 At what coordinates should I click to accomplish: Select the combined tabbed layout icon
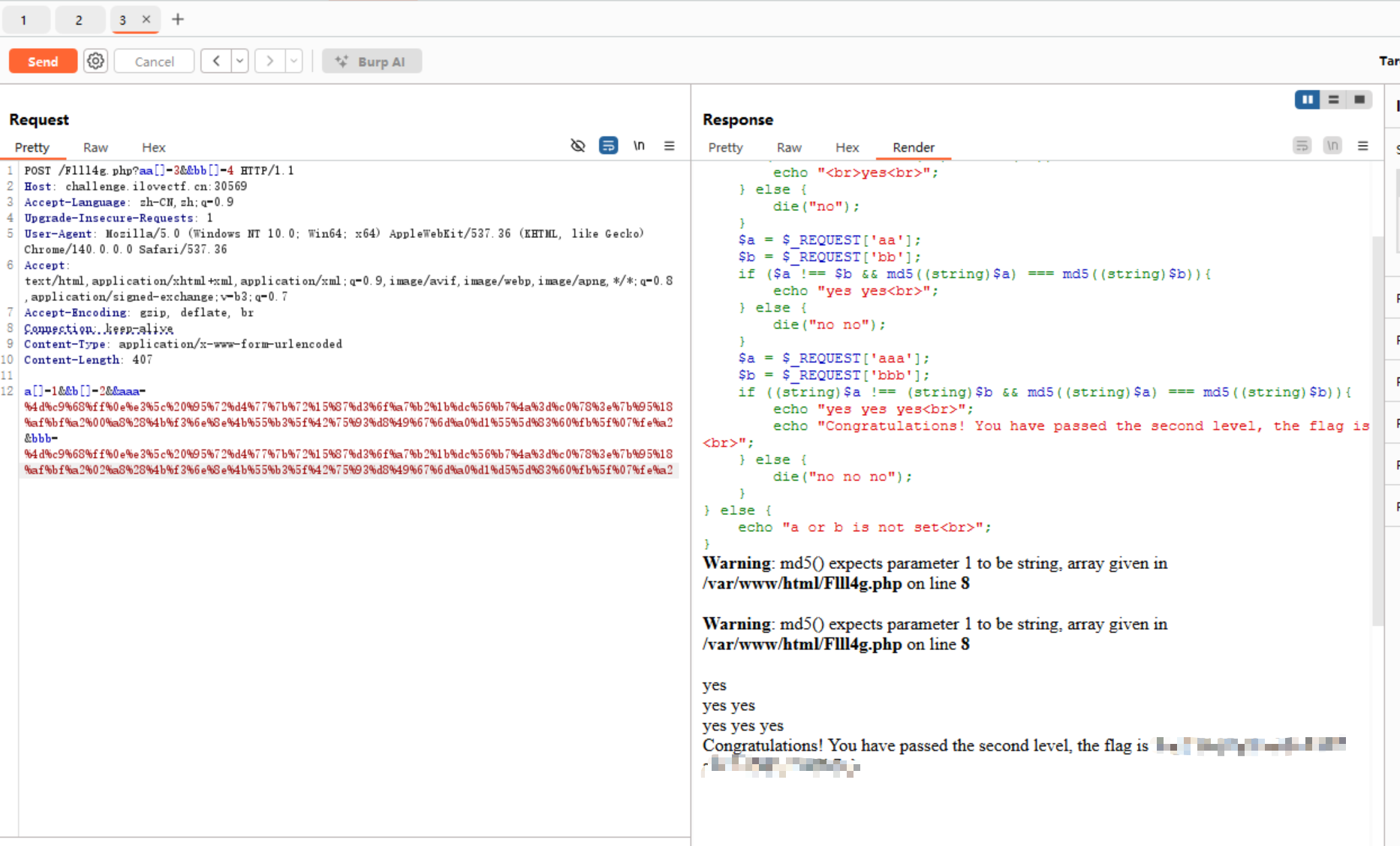[x=1359, y=100]
